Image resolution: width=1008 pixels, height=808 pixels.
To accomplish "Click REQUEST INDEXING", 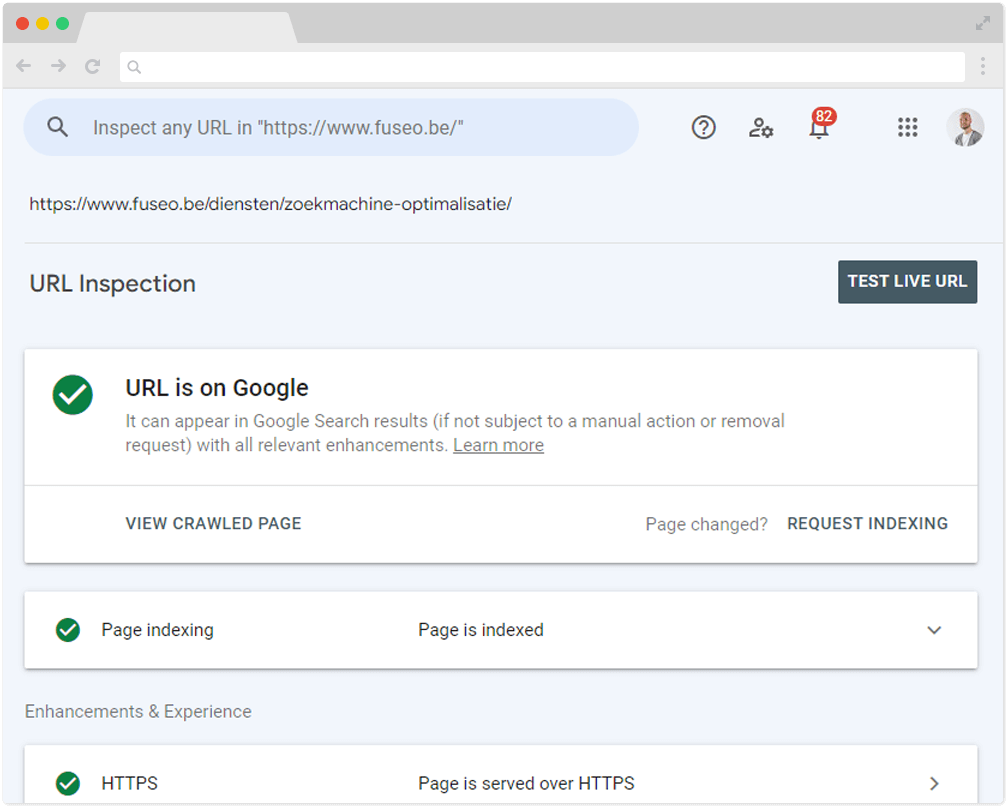I will (x=867, y=524).
